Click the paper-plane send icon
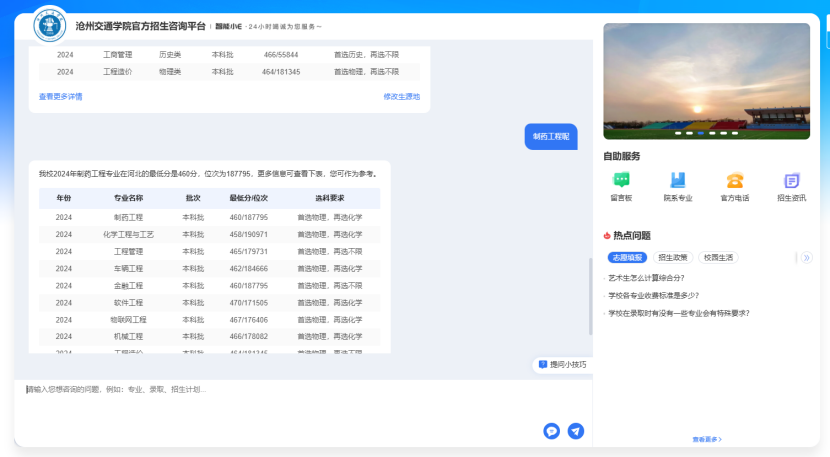830x457 pixels. (575, 430)
